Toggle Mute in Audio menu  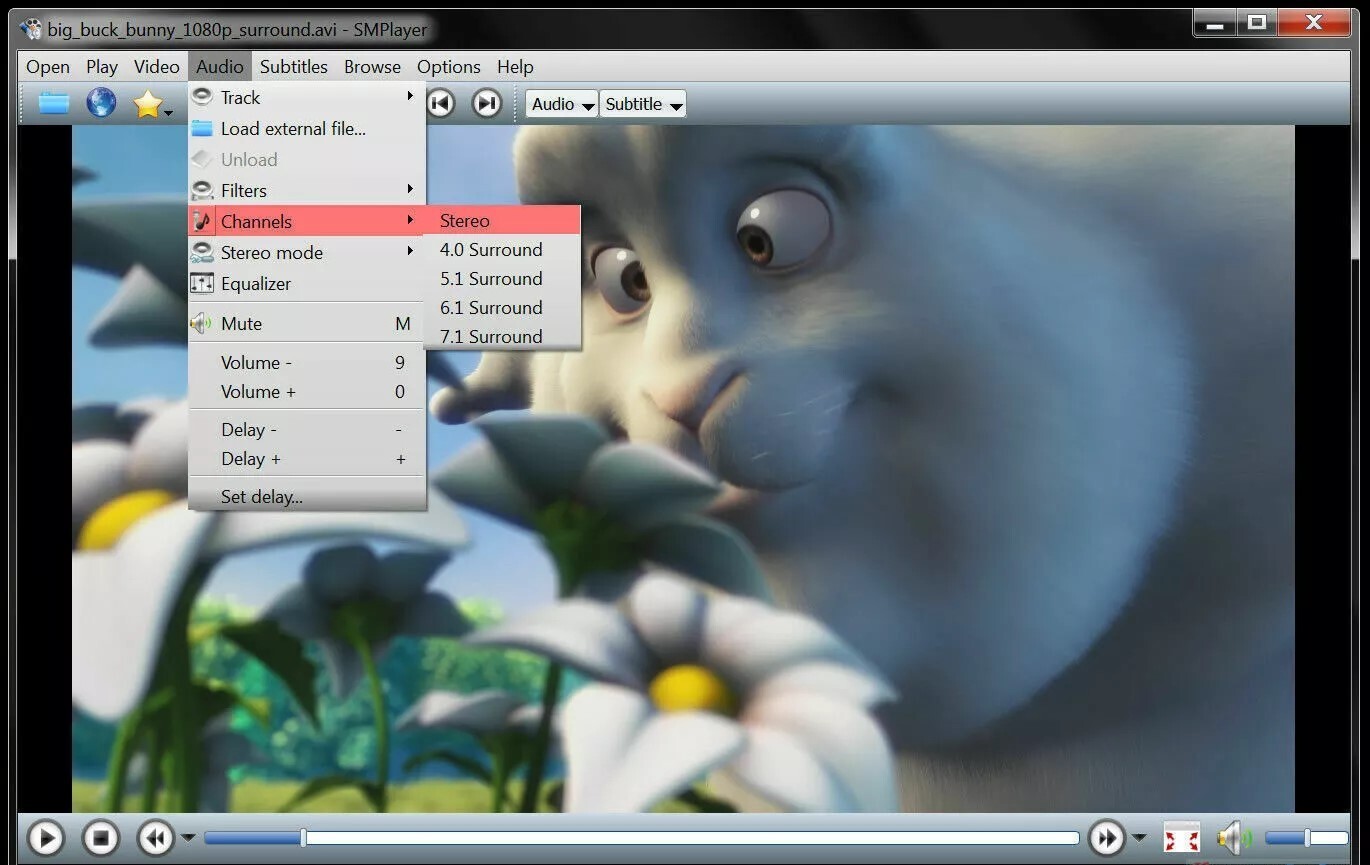tap(307, 323)
